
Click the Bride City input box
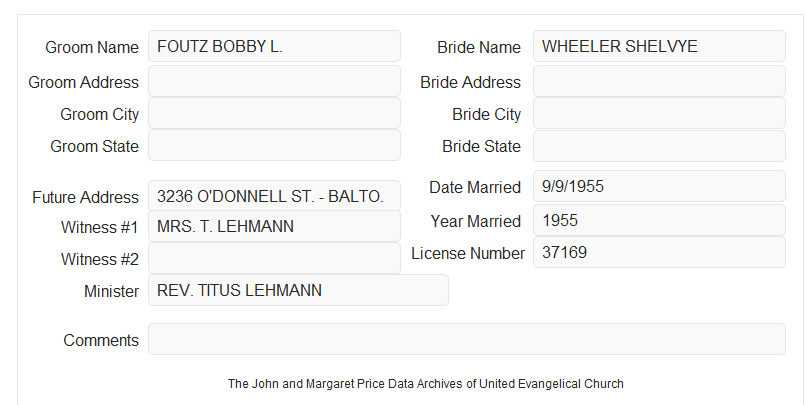click(x=659, y=113)
